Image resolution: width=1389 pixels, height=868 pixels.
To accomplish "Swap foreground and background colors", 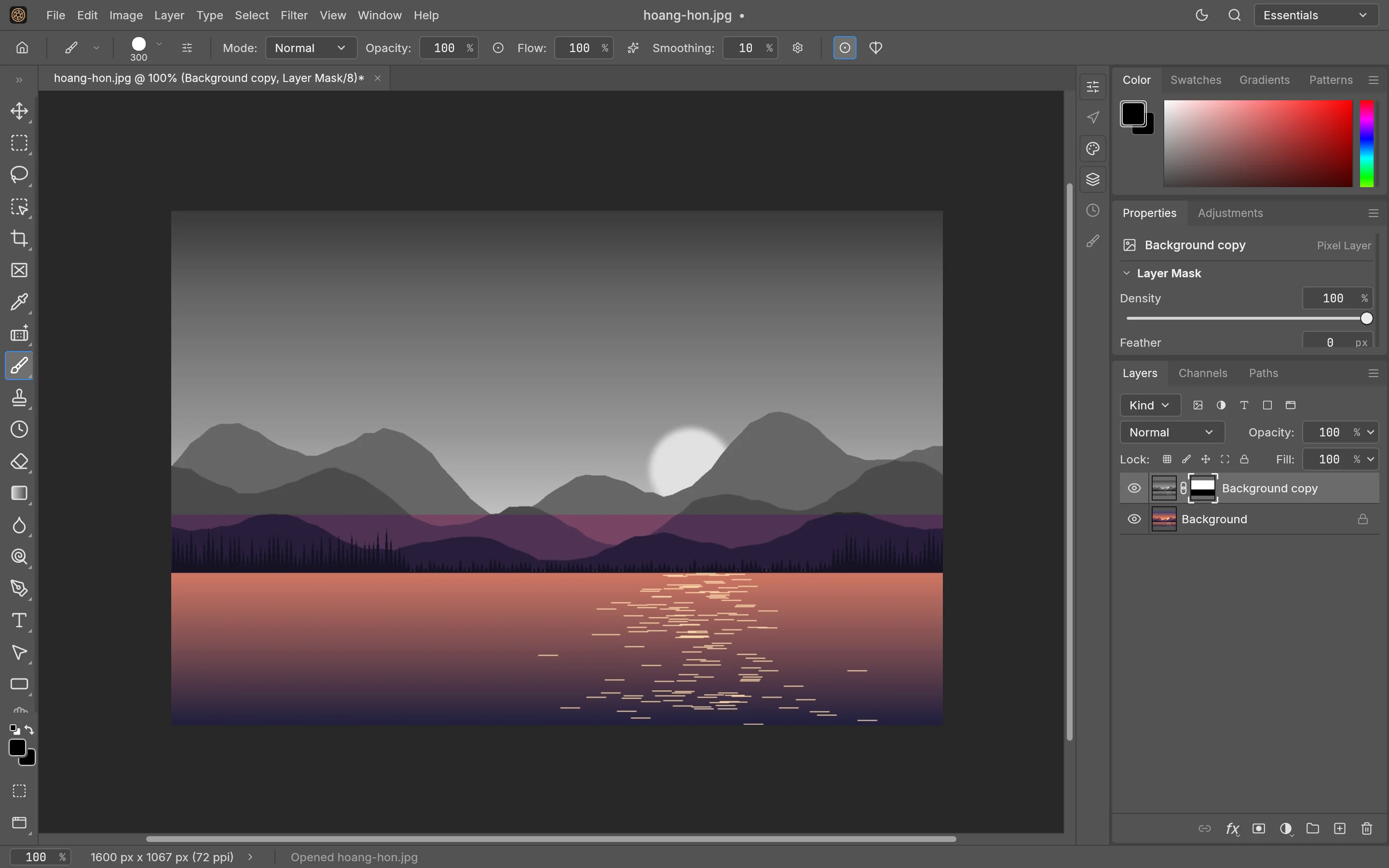I will coord(29,730).
